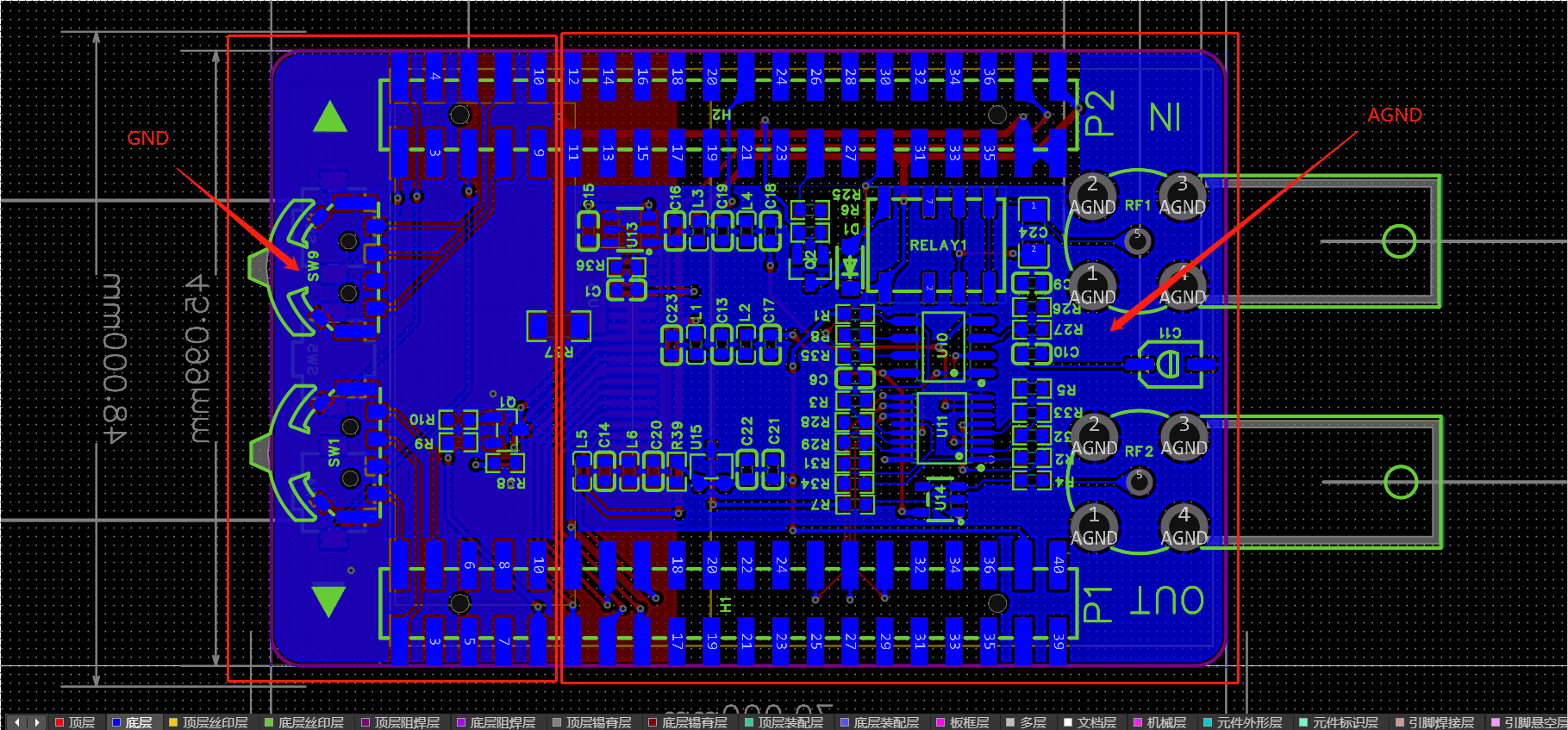The height and width of the screenshot is (730, 1568).
Task: Select the U11 chip footprint
Action: pyautogui.click(x=942, y=428)
